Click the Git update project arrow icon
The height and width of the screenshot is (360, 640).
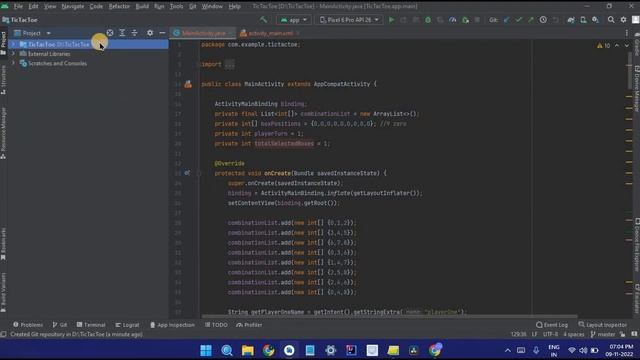[x=507, y=20]
